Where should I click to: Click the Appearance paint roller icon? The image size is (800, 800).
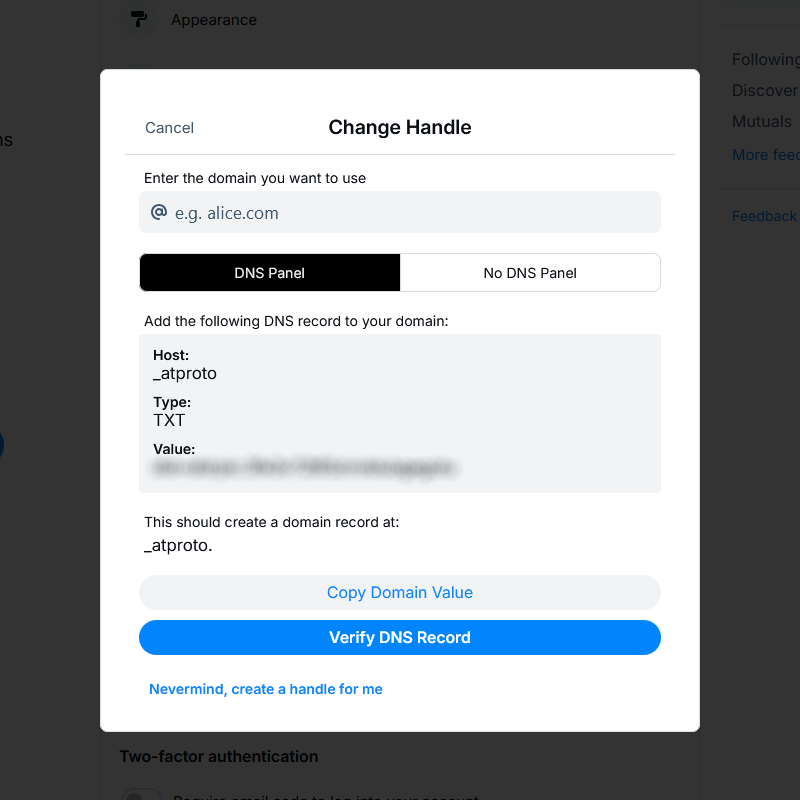138,19
